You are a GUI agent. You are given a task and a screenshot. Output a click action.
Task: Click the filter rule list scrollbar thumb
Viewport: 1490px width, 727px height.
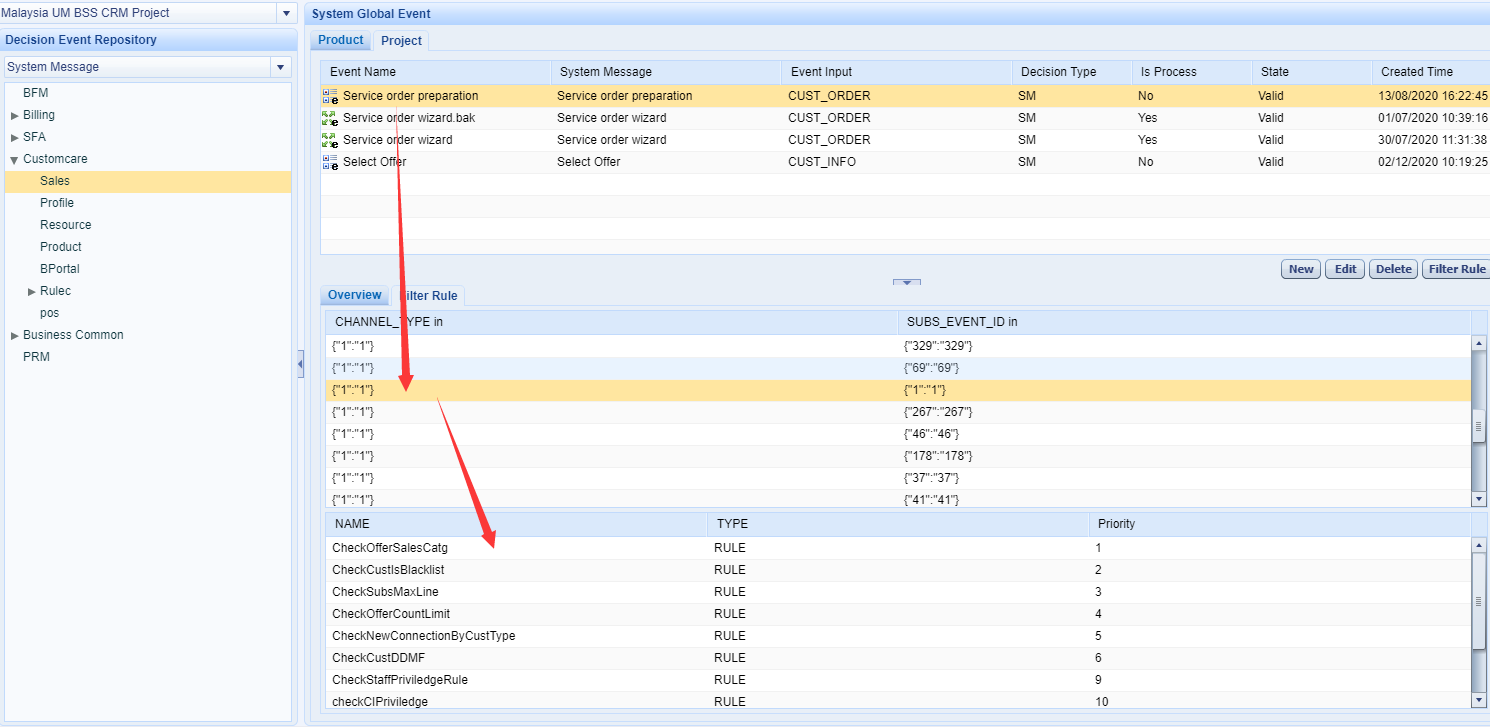pyautogui.click(x=1479, y=426)
